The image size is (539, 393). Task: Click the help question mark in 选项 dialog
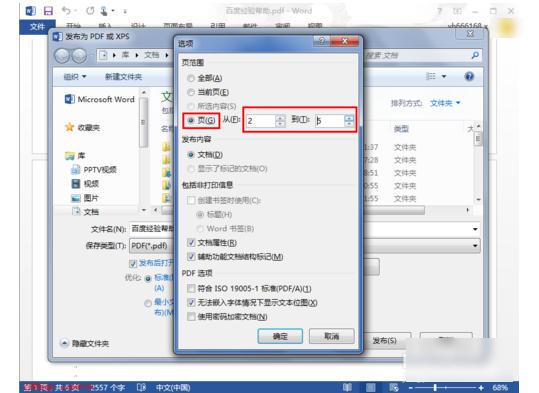[322, 41]
